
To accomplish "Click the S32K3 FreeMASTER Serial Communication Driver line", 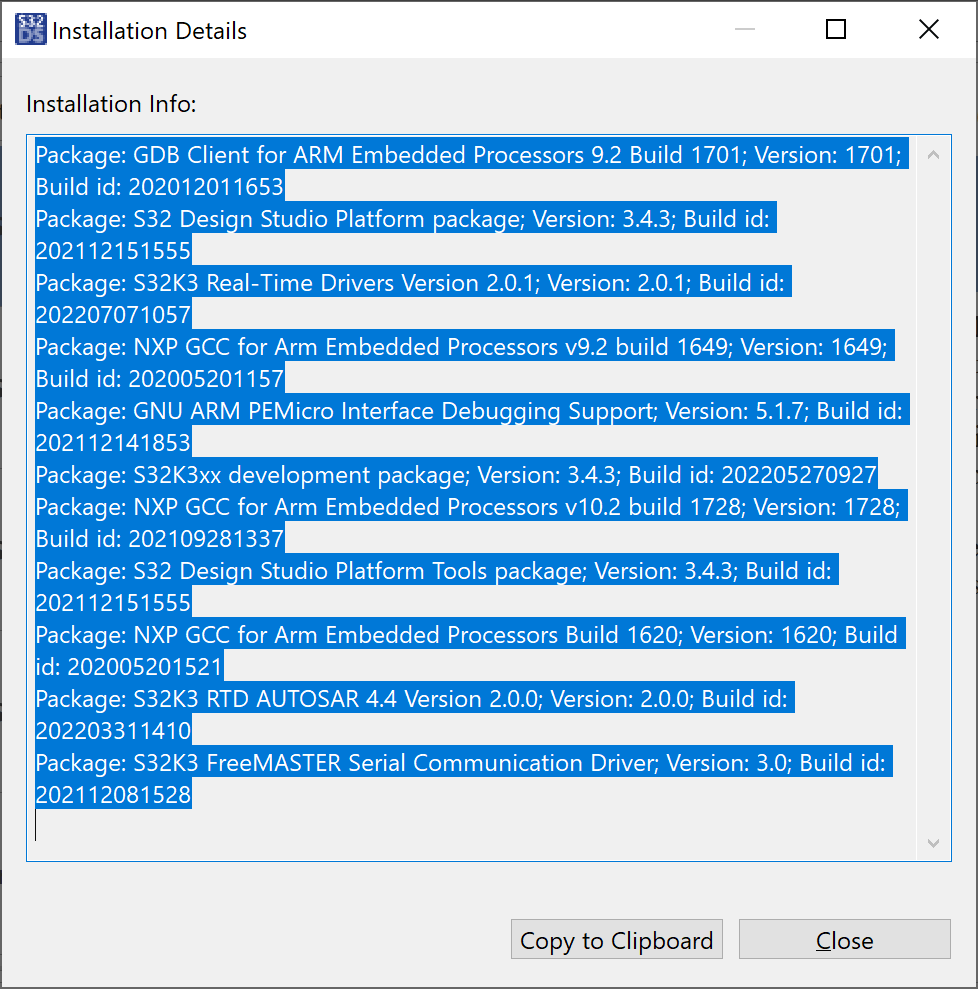I will (x=464, y=763).
